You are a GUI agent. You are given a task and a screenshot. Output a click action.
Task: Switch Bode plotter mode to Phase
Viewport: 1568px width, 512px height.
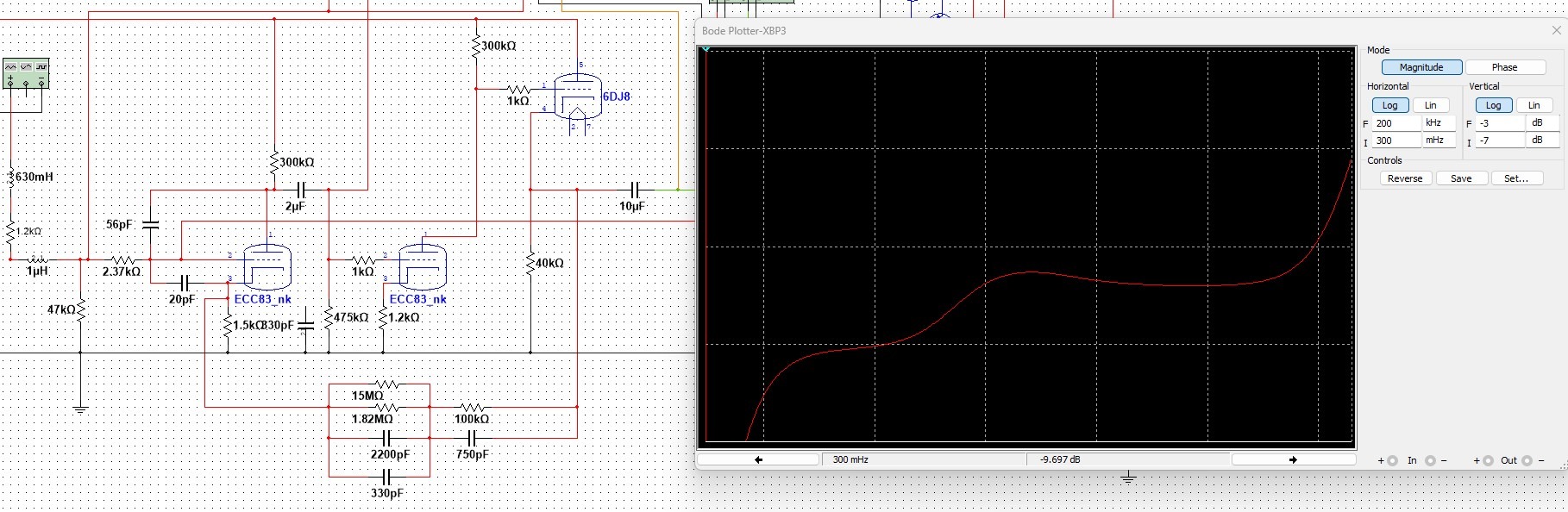point(1504,67)
